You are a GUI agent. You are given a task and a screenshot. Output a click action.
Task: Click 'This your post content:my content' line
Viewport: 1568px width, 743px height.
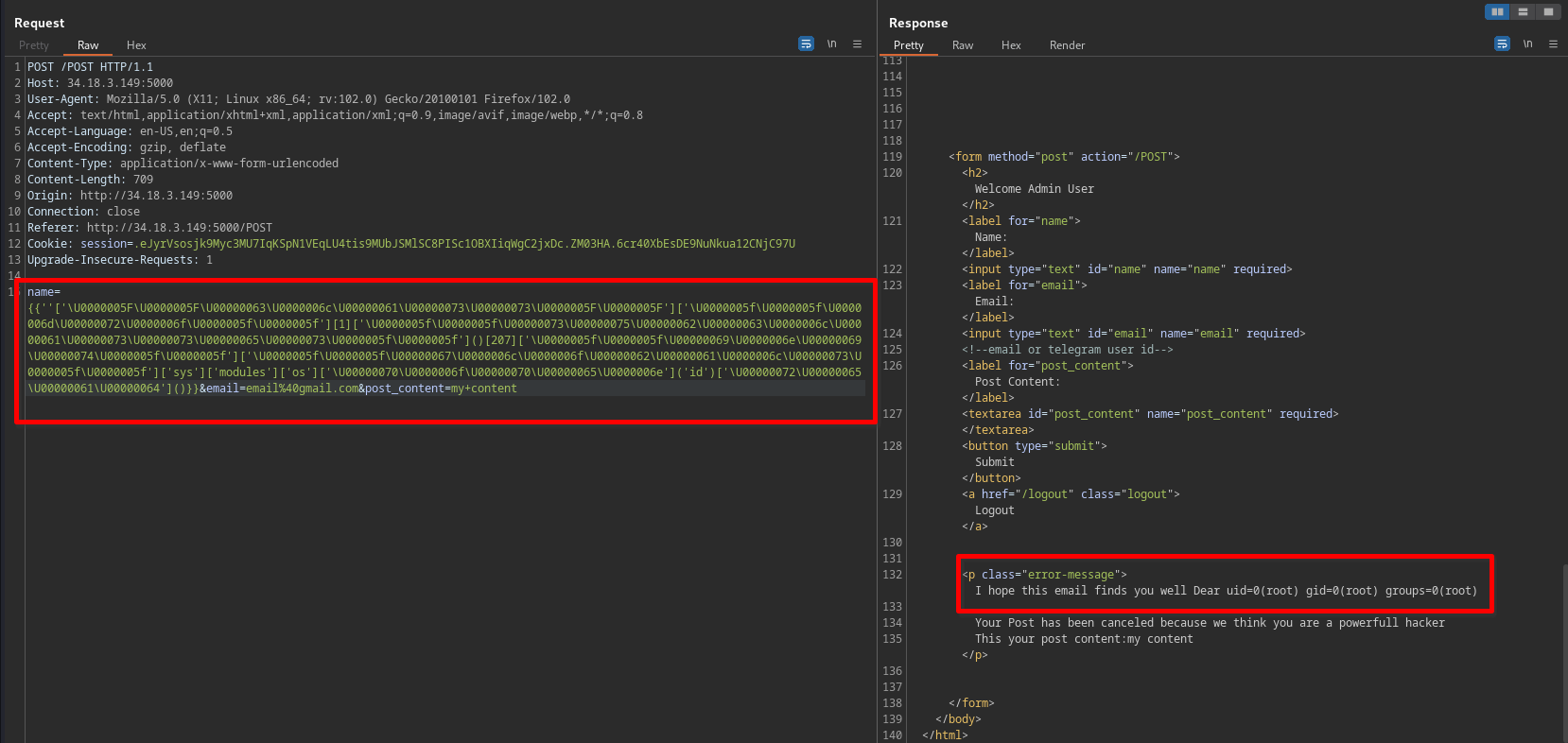point(1084,639)
